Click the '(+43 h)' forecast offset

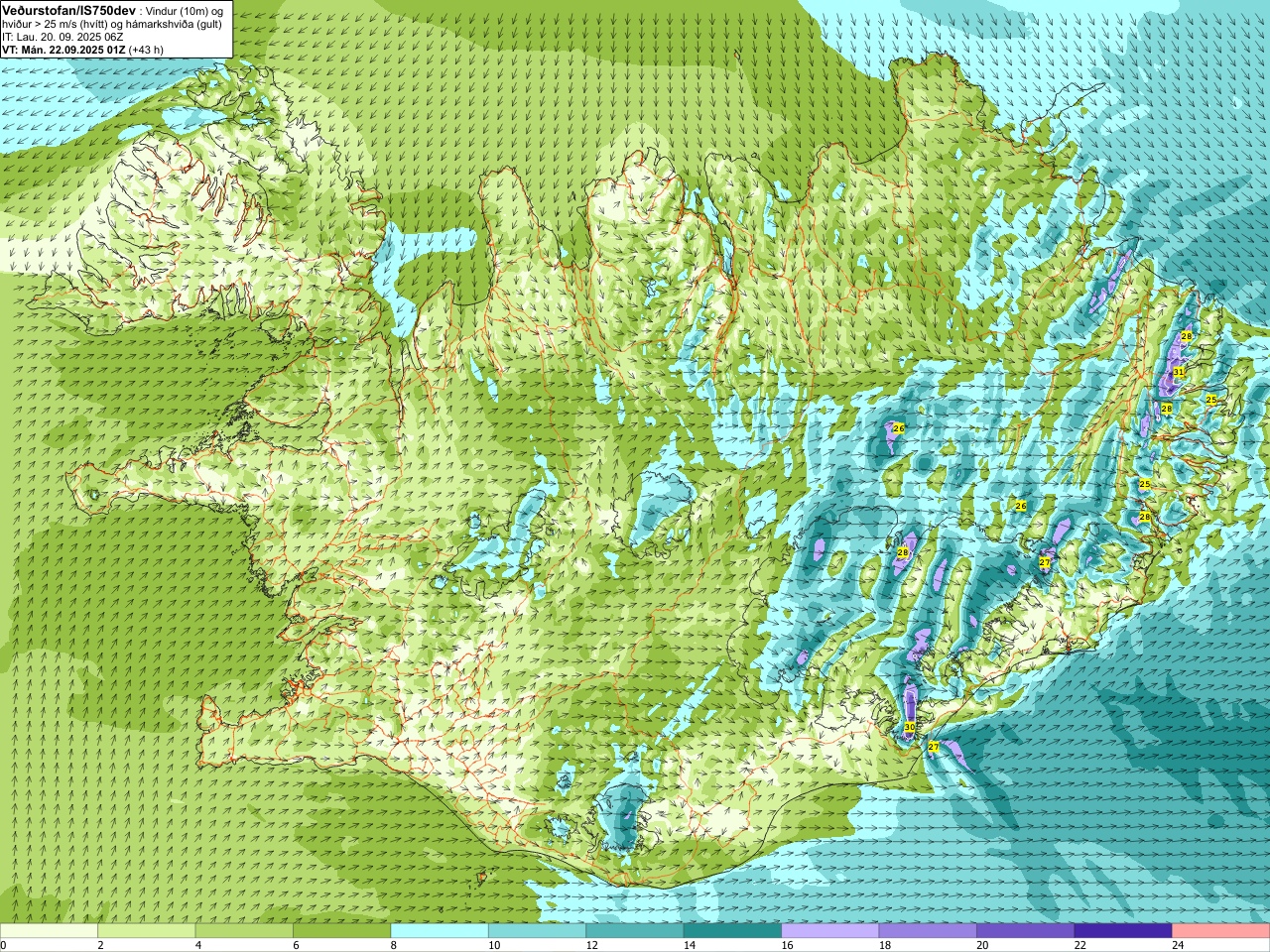click(147, 50)
